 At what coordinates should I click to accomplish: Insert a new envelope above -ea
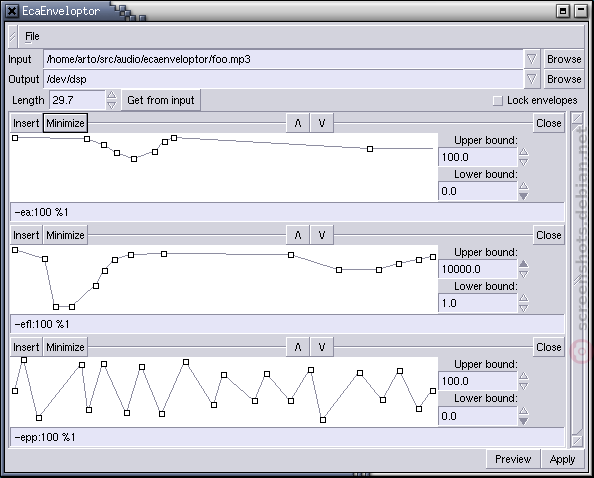tap(26, 123)
